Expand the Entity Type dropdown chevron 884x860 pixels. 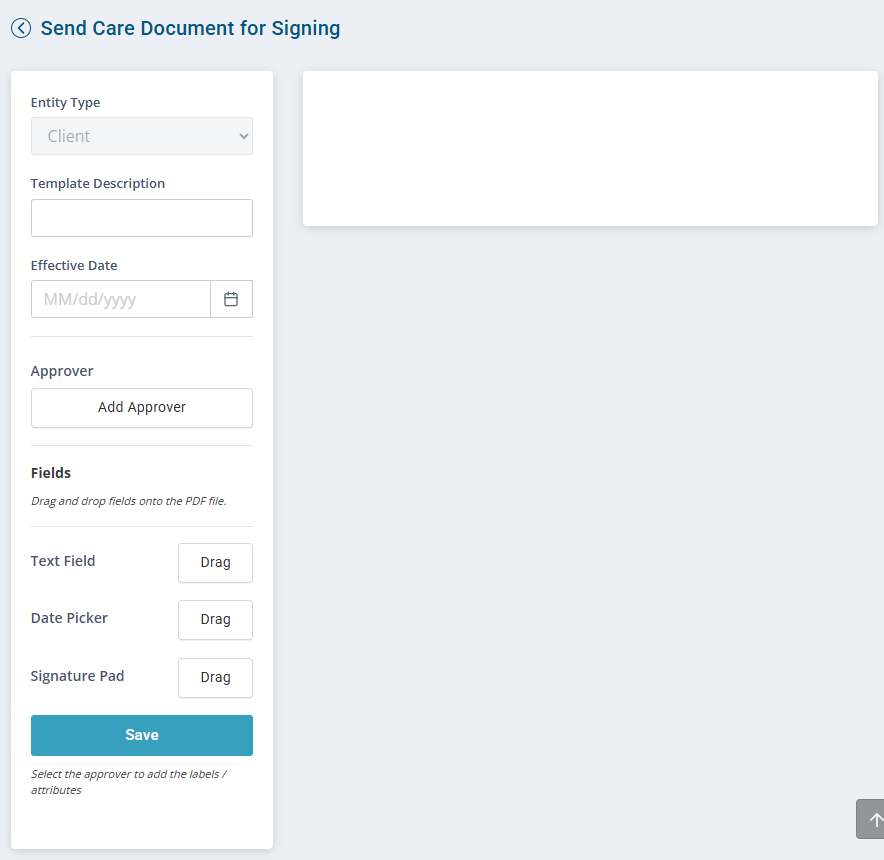point(244,136)
